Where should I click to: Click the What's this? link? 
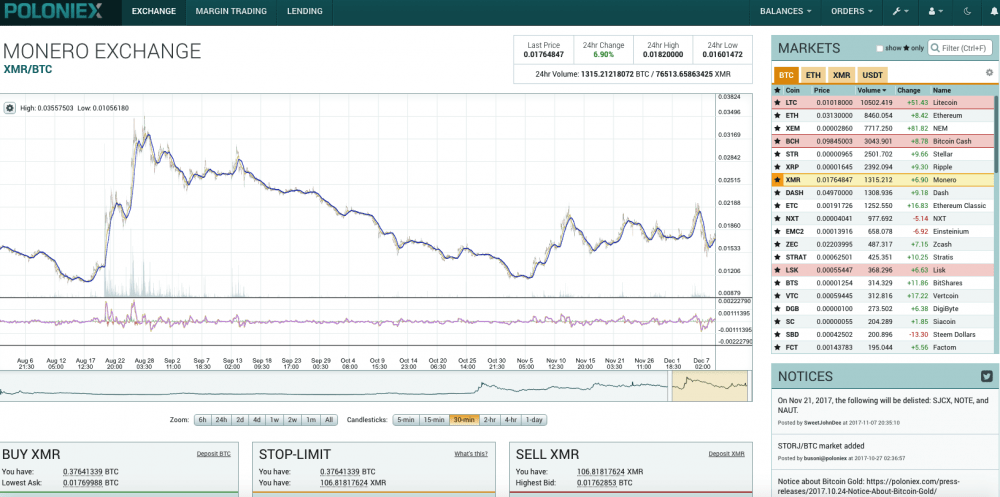(x=471, y=454)
